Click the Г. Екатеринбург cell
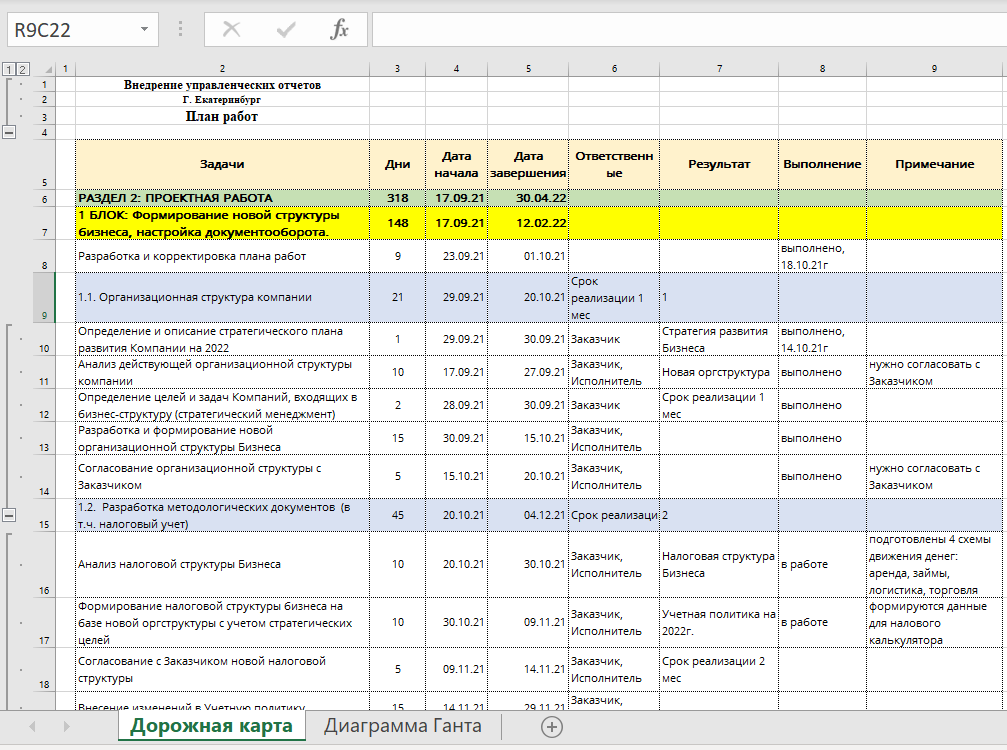 tap(222, 100)
